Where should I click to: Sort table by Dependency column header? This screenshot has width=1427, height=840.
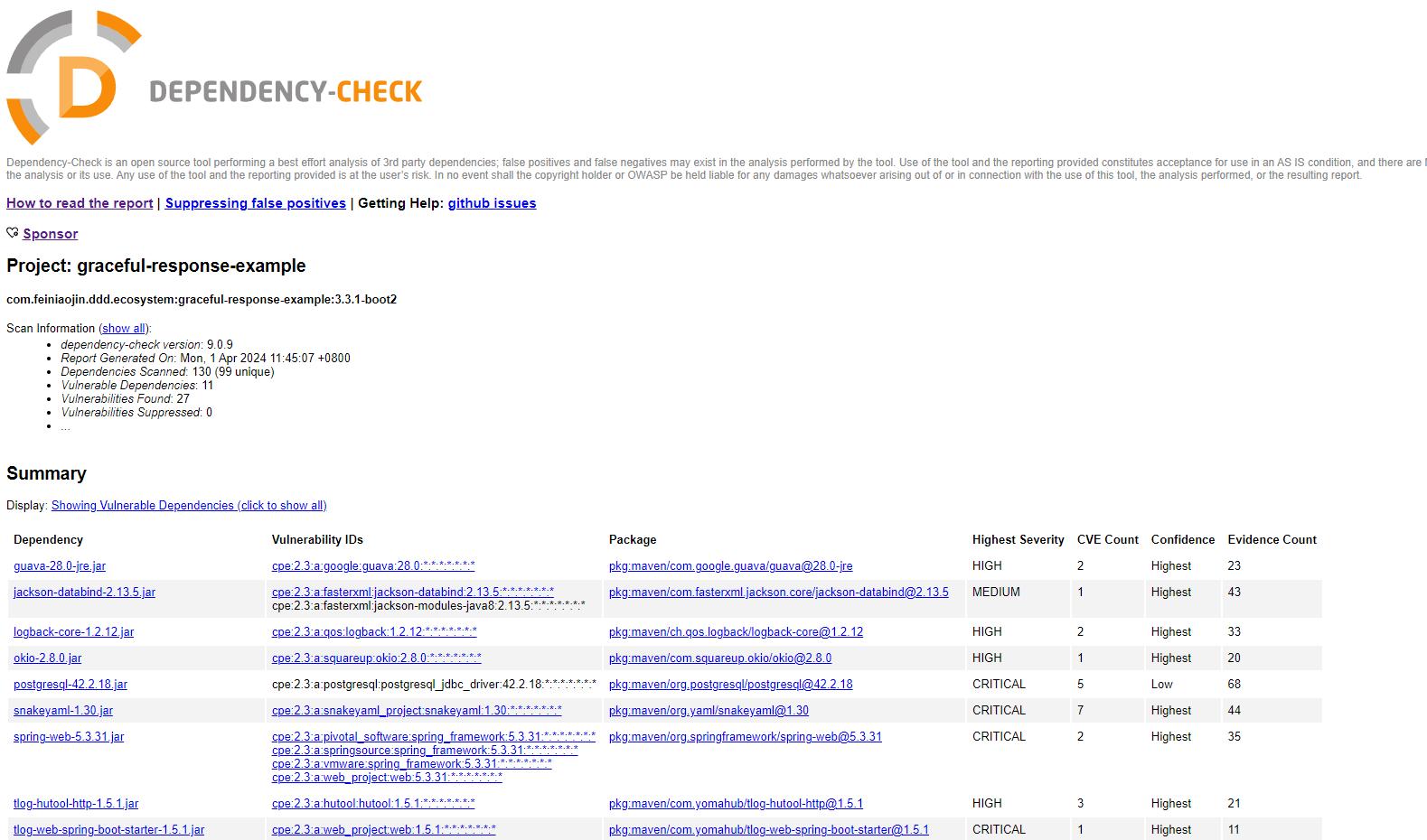48,540
